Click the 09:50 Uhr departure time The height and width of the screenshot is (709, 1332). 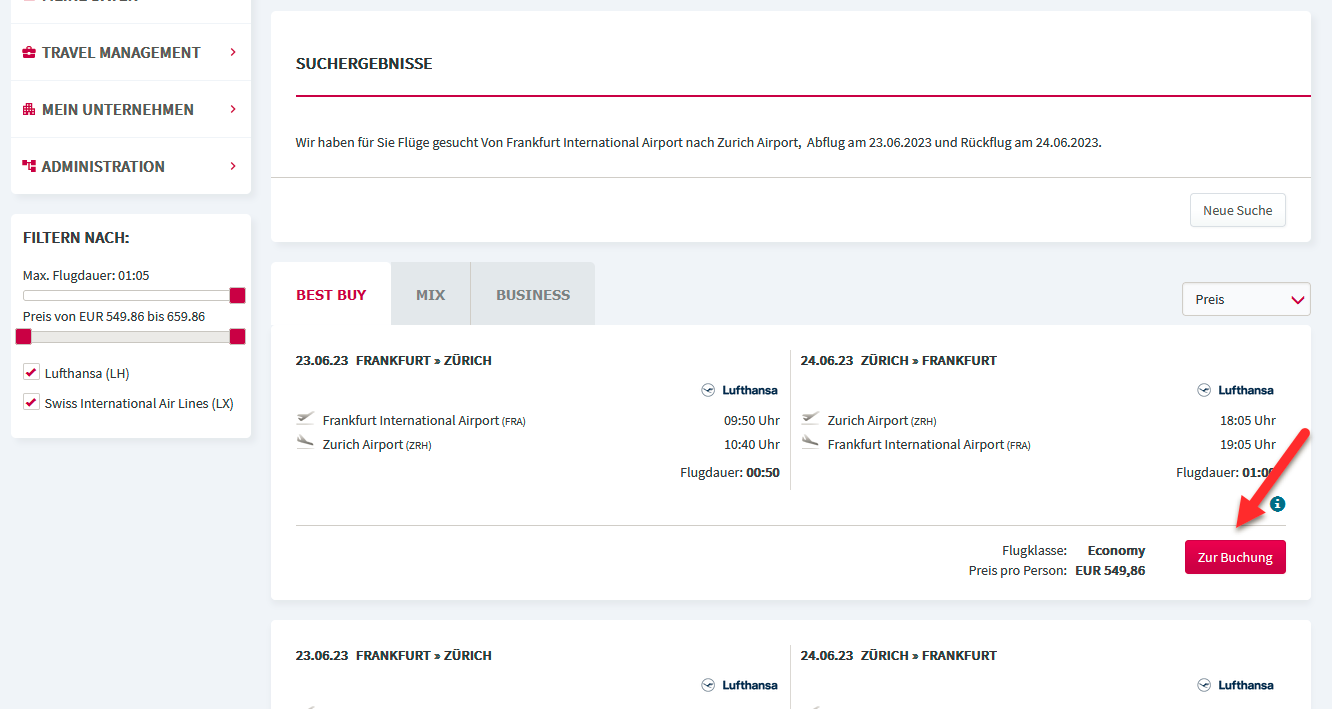752,420
